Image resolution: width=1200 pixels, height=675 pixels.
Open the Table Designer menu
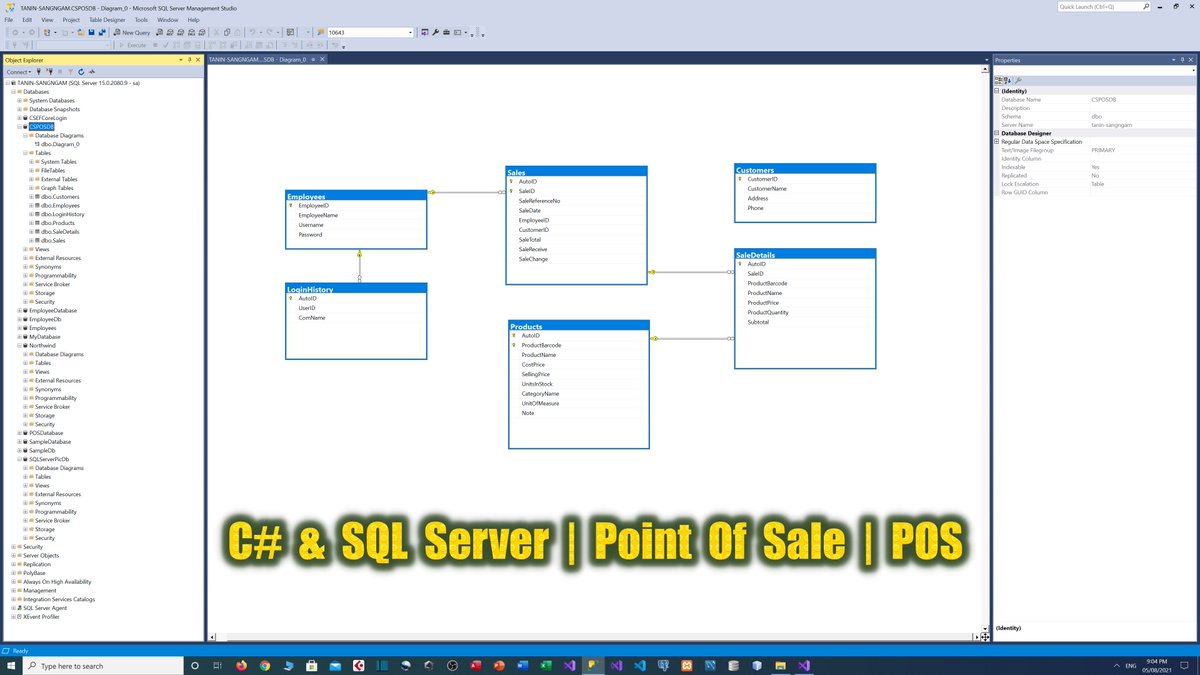tap(107, 19)
